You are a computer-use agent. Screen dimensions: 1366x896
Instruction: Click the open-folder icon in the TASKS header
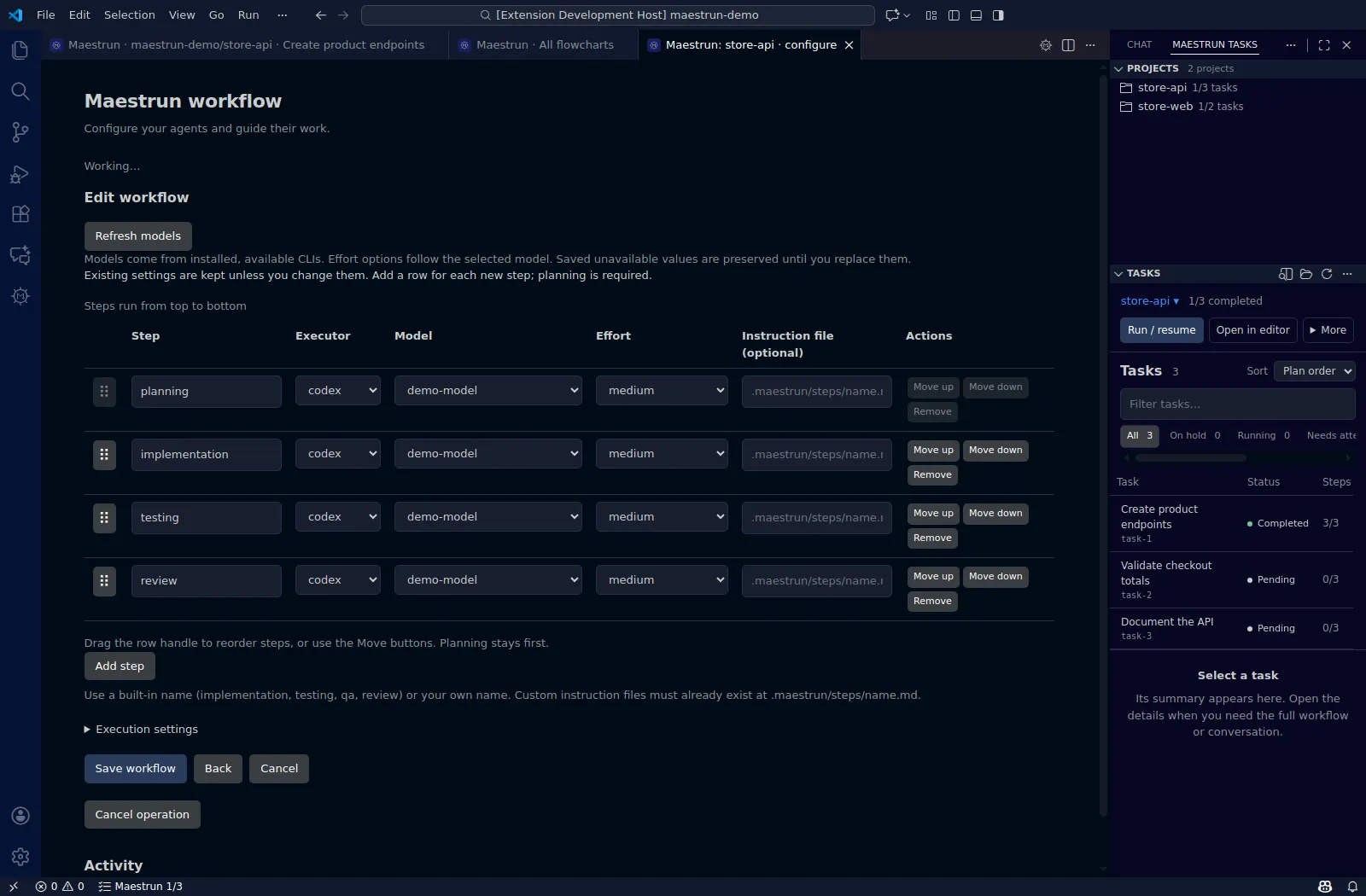(x=1306, y=274)
